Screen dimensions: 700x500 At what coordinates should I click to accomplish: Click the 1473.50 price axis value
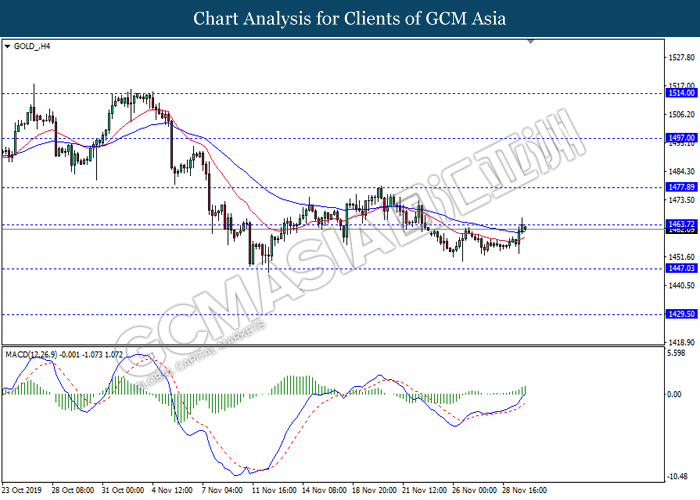point(681,200)
